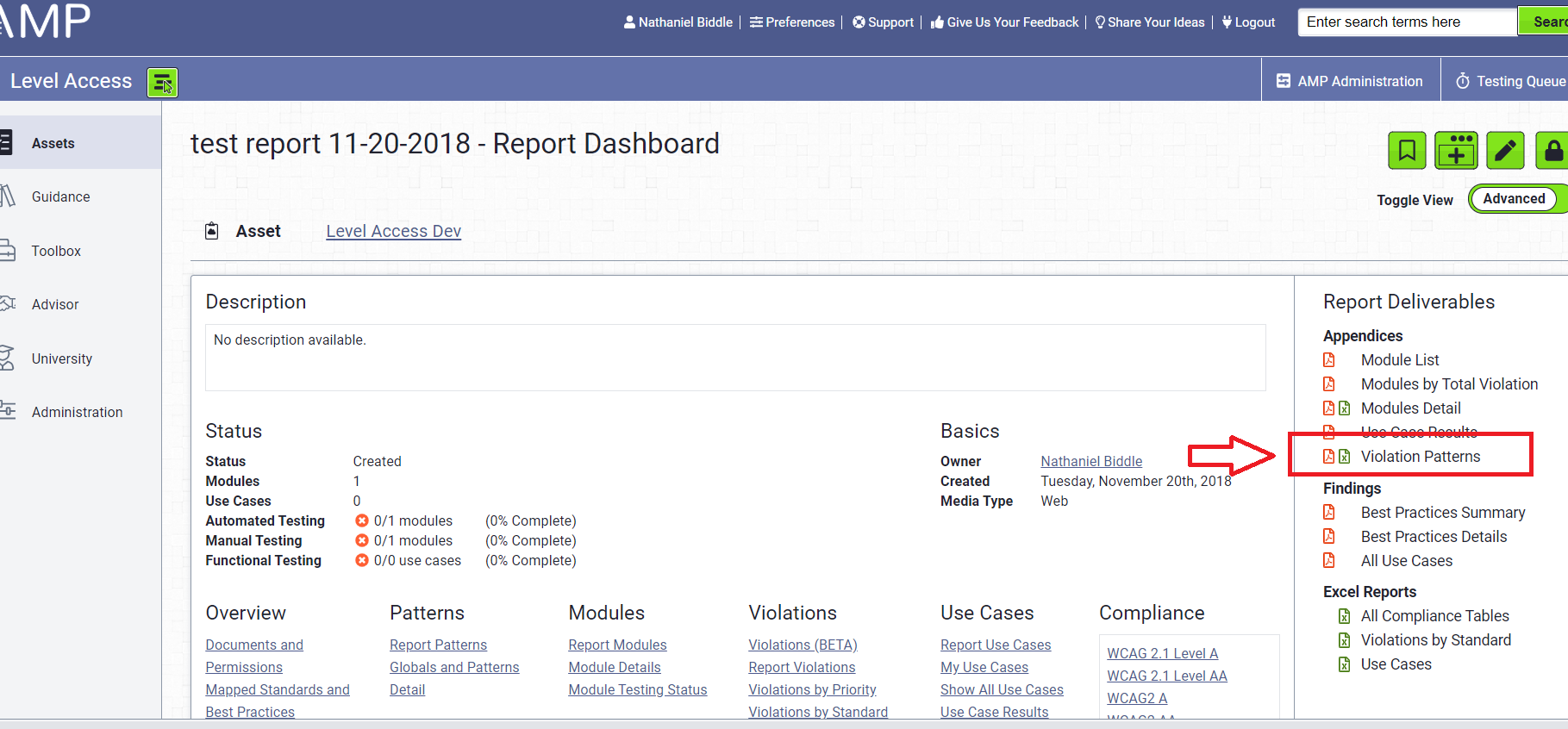Open the Violations by Priority link
The image size is (1568, 729).
[x=812, y=689]
